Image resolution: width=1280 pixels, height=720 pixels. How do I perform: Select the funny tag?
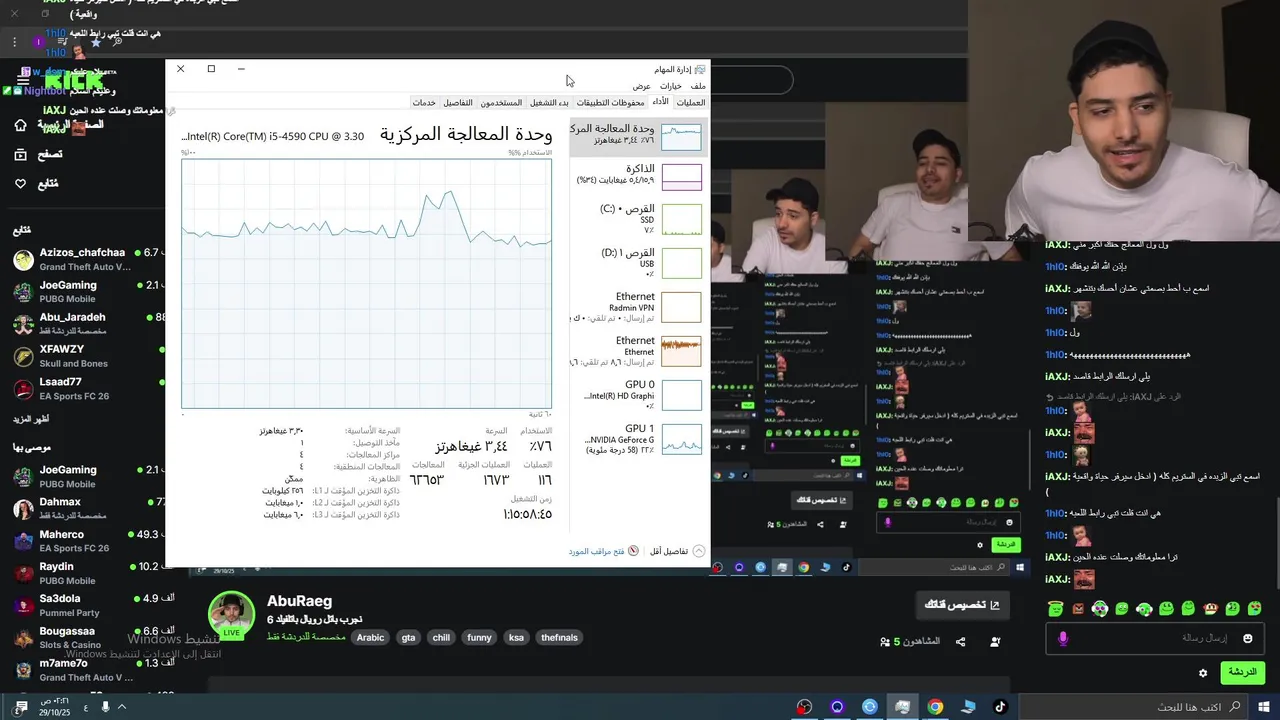[x=479, y=637]
